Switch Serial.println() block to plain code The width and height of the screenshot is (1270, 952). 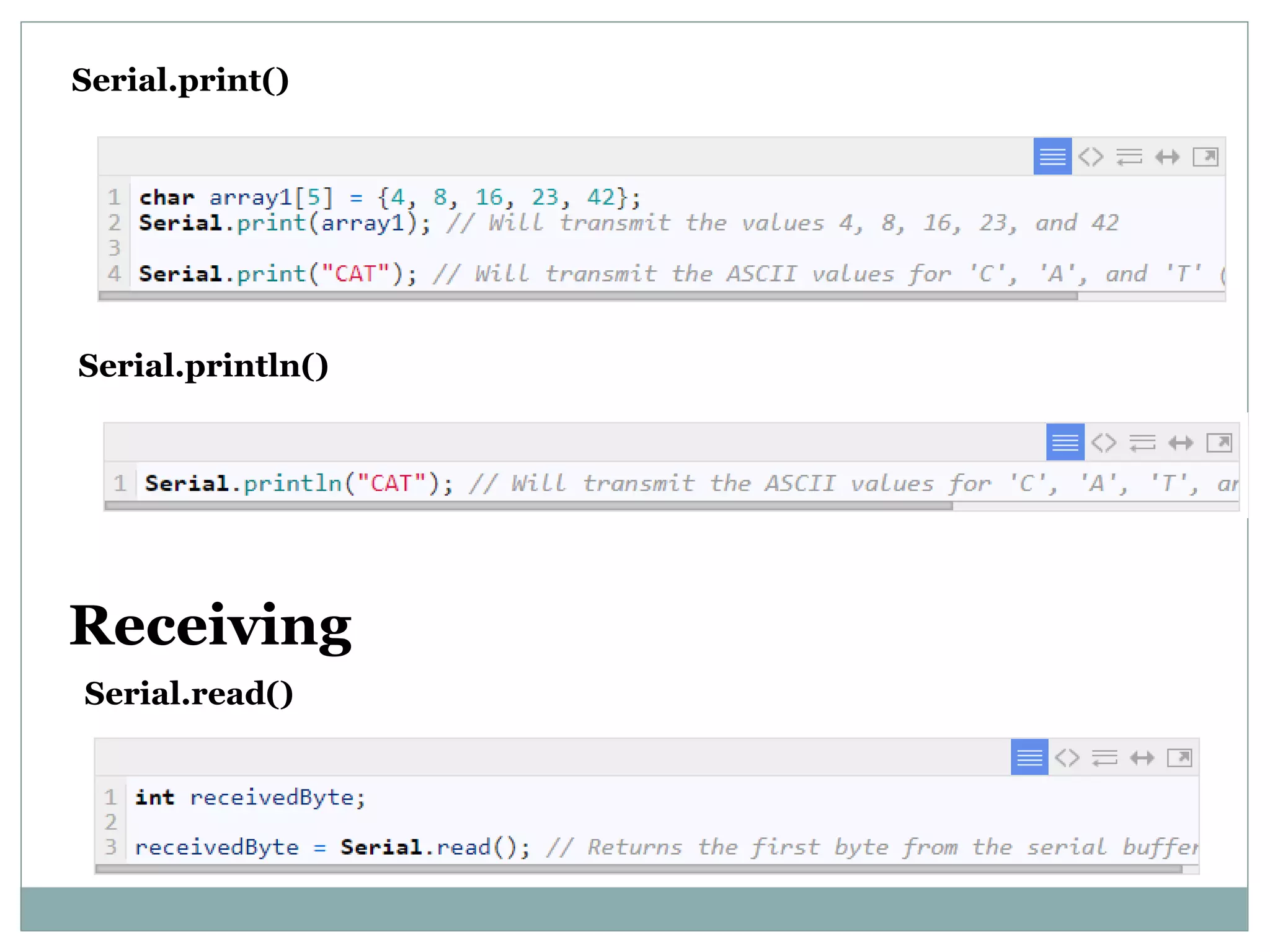[x=1104, y=443]
